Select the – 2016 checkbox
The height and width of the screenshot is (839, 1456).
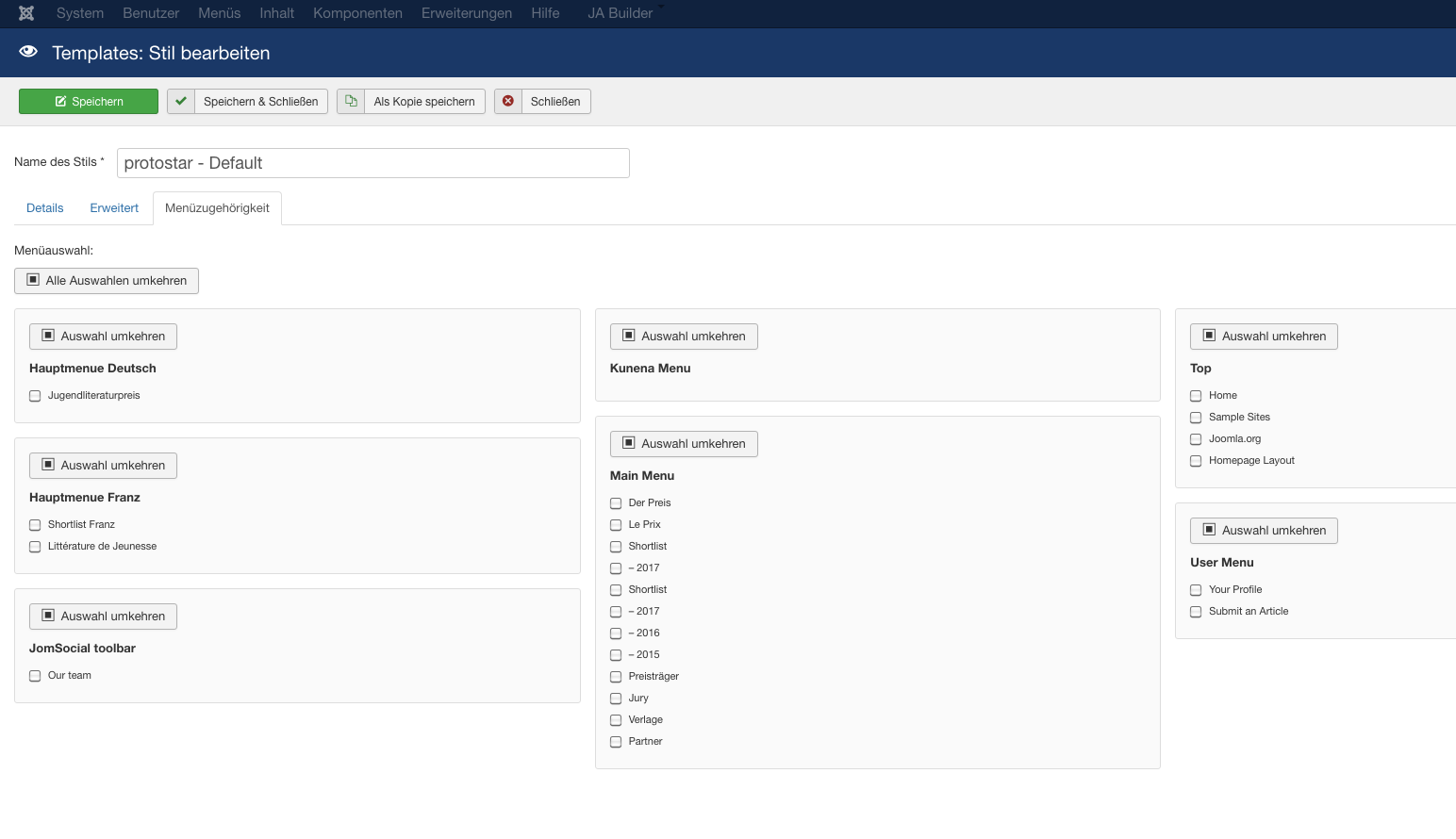point(616,633)
